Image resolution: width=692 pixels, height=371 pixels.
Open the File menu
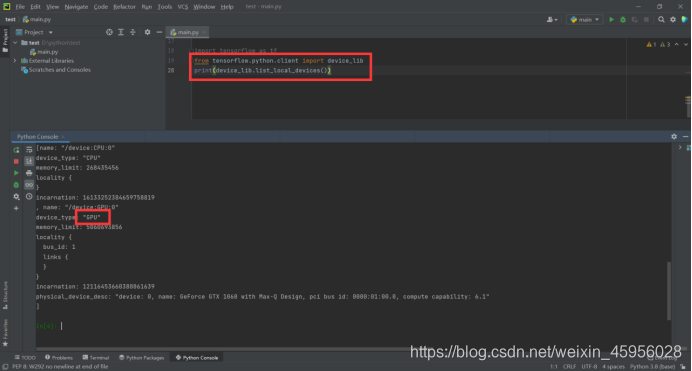tap(20, 7)
